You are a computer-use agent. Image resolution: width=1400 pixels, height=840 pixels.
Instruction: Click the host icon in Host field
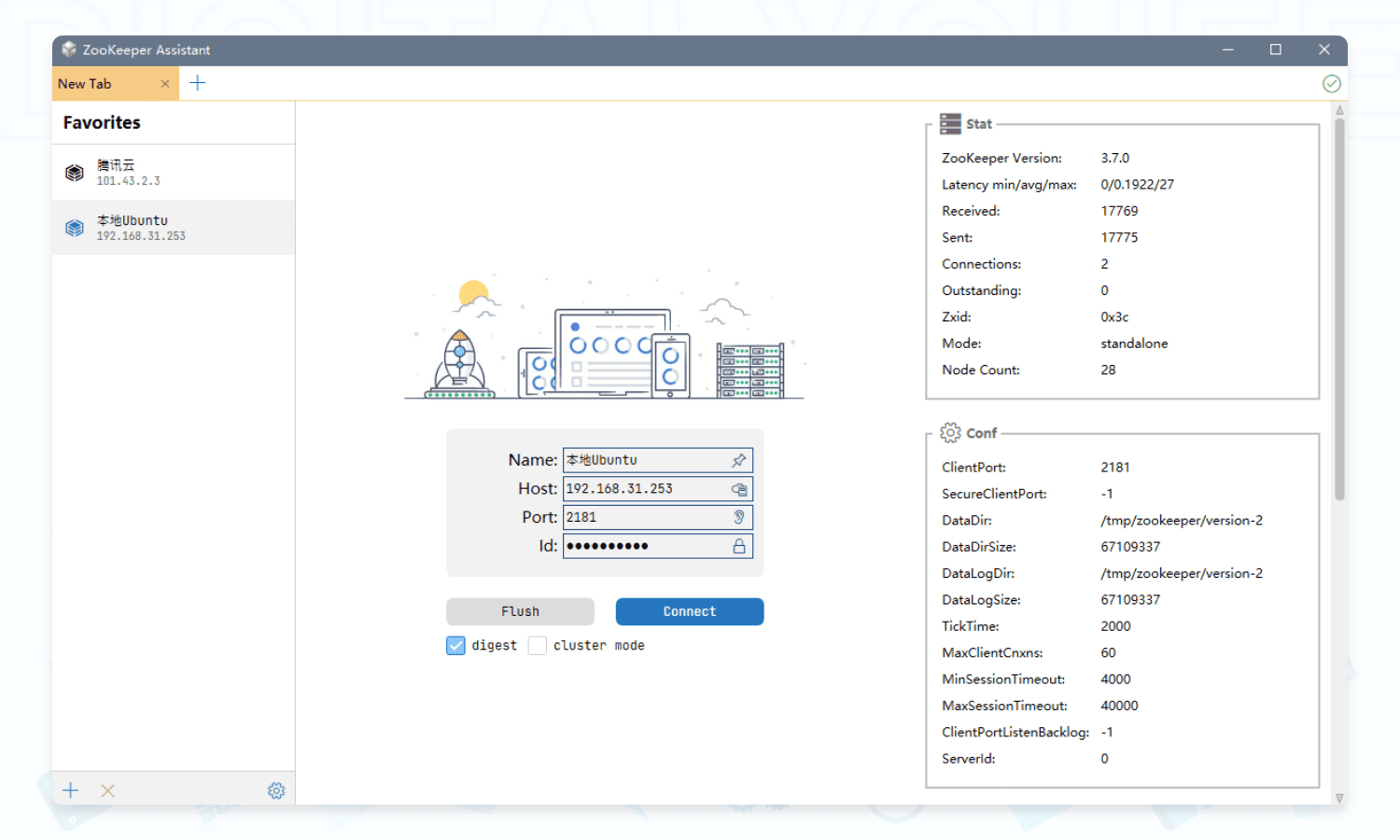coord(739,489)
